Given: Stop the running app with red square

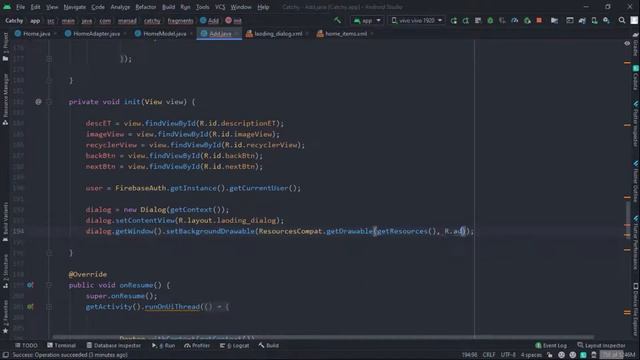Looking at the screenshot, I should (x=539, y=20).
